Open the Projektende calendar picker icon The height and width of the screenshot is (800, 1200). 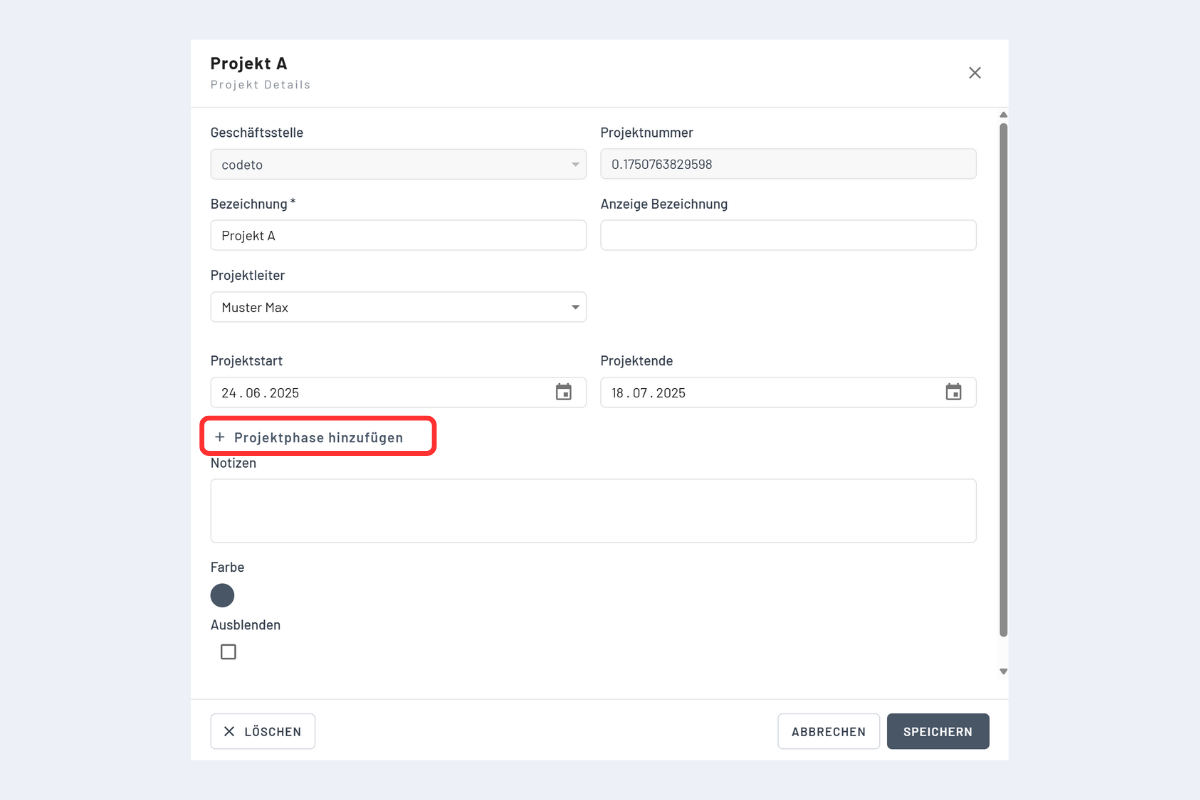tap(954, 392)
